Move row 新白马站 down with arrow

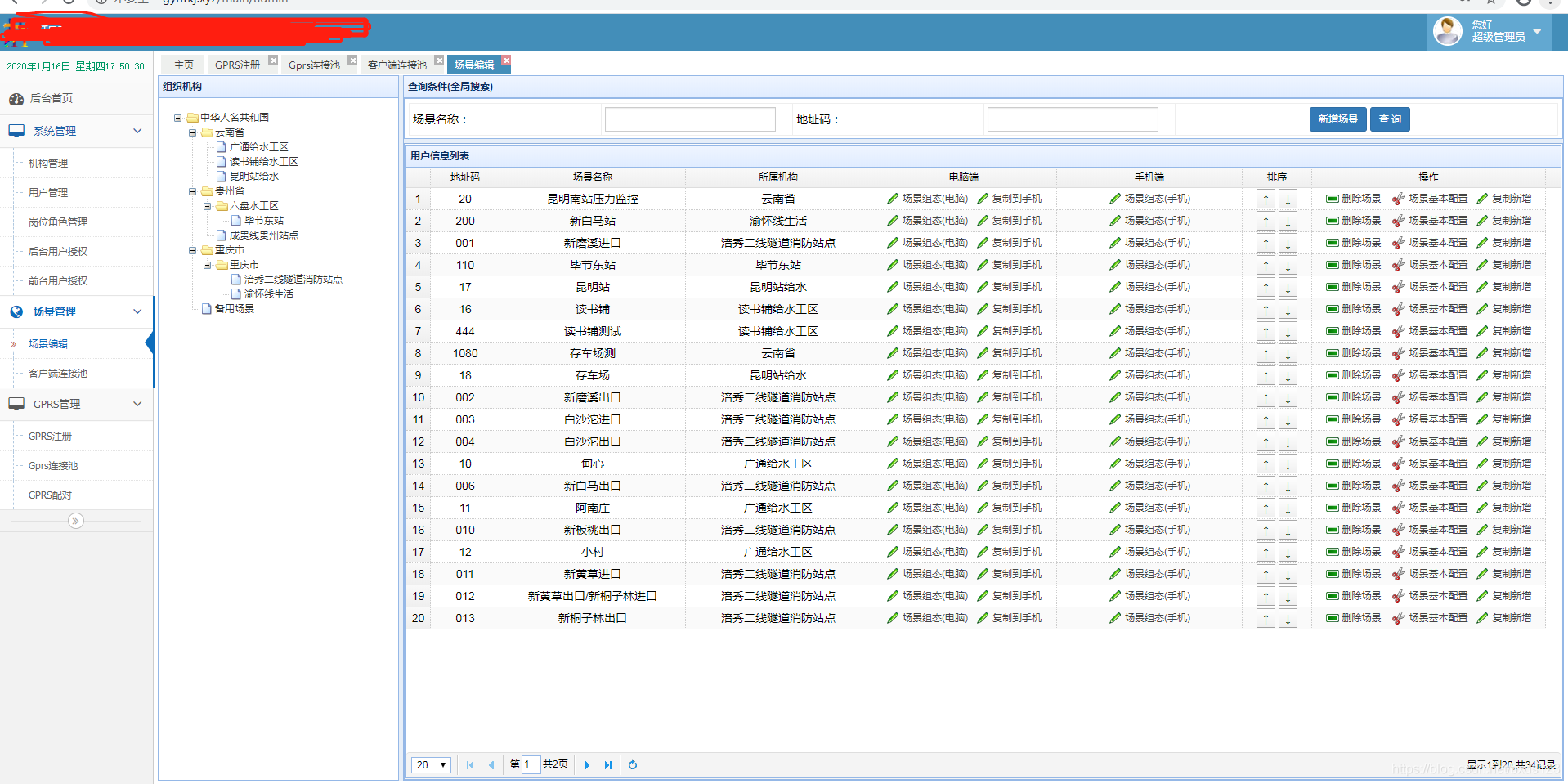pyautogui.click(x=1288, y=221)
